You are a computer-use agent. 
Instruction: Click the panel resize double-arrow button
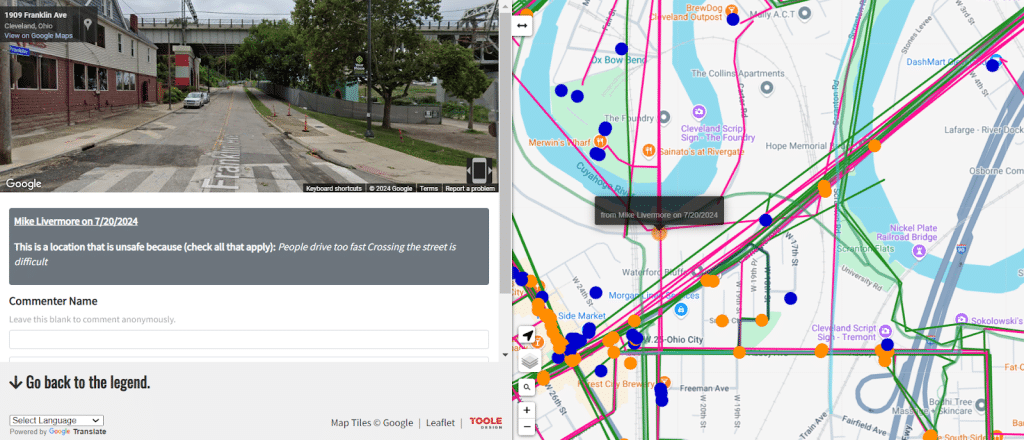[x=521, y=24]
